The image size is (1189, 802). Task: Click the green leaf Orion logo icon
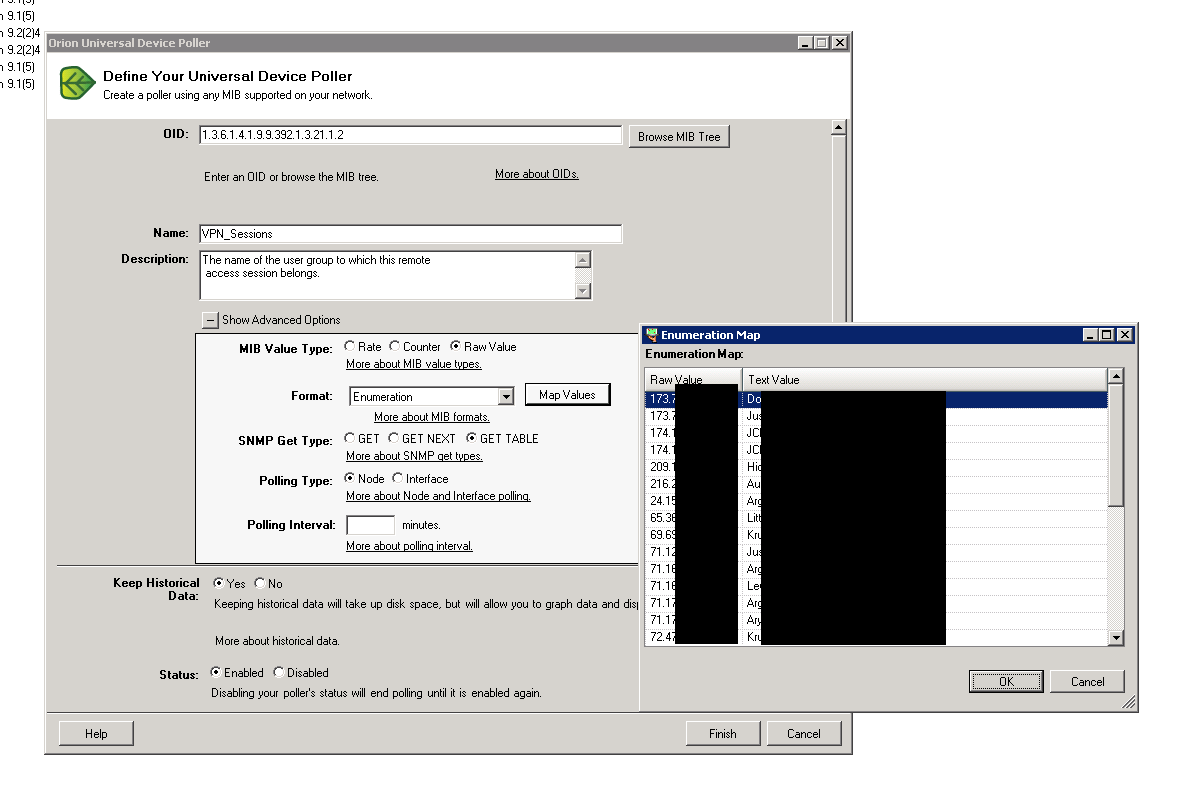pos(77,83)
